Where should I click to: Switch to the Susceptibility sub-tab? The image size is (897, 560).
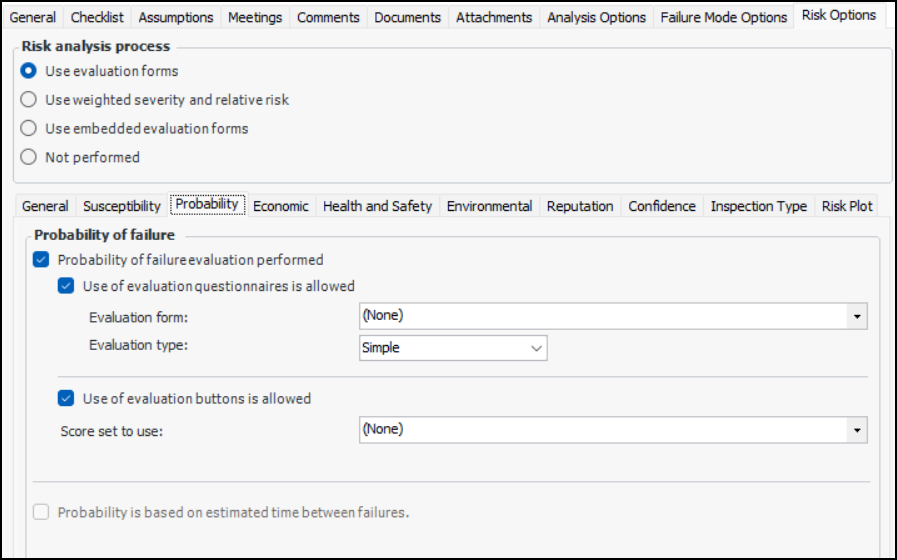point(122,206)
